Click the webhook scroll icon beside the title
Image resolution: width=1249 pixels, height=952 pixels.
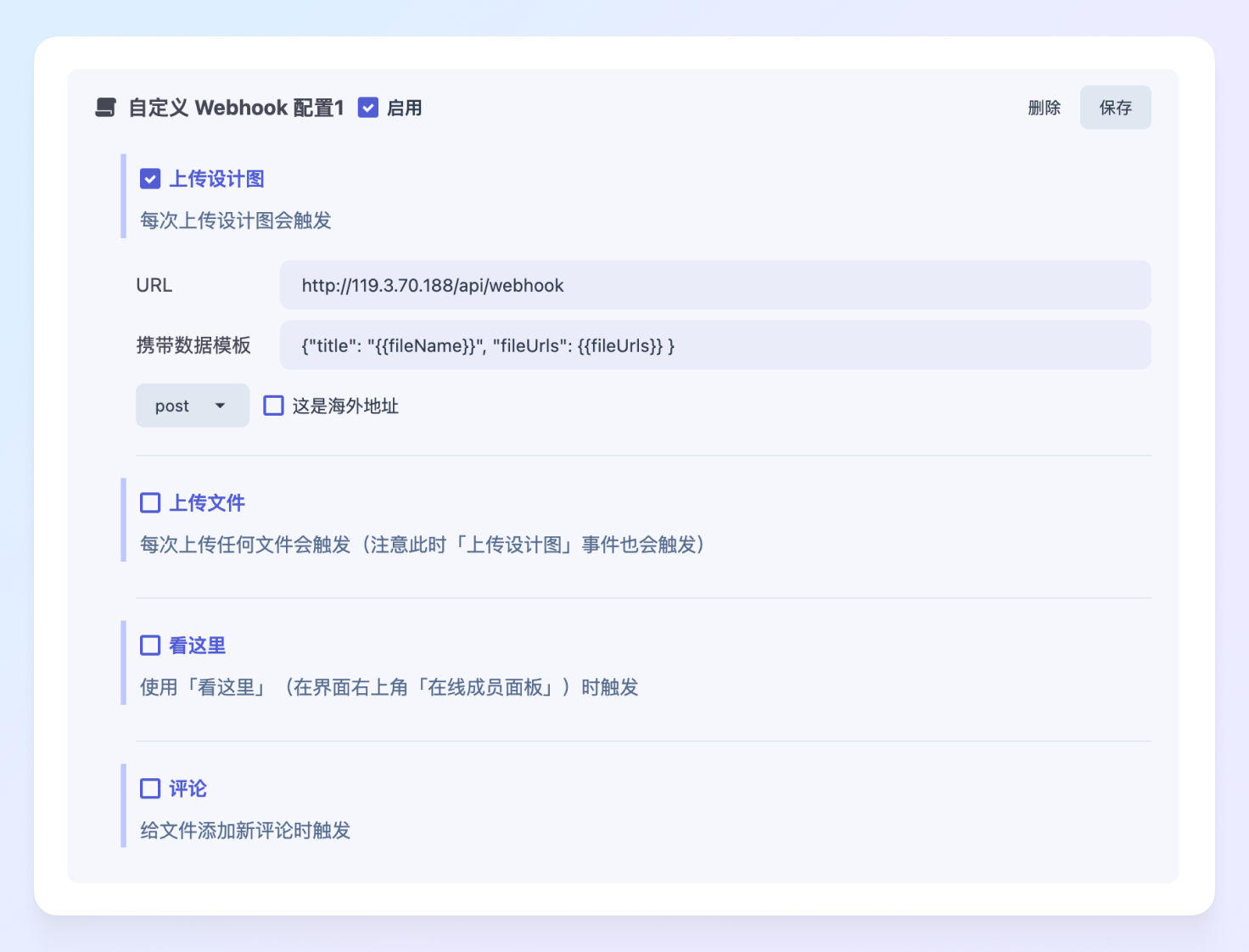(x=105, y=108)
